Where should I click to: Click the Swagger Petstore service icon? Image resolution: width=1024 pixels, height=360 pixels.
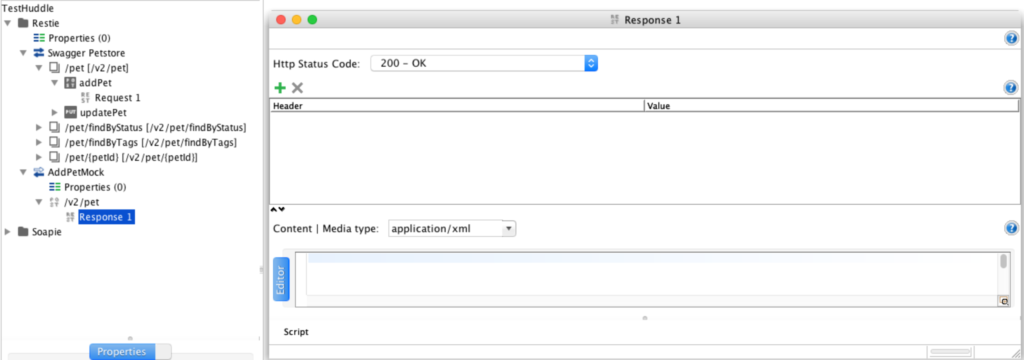39,53
